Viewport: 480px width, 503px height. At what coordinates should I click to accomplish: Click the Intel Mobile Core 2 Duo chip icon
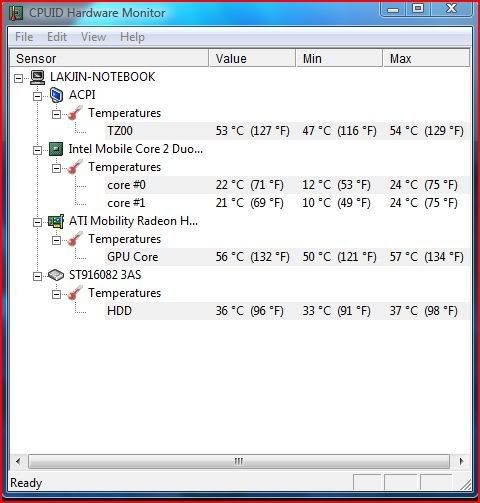click(x=56, y=149)
